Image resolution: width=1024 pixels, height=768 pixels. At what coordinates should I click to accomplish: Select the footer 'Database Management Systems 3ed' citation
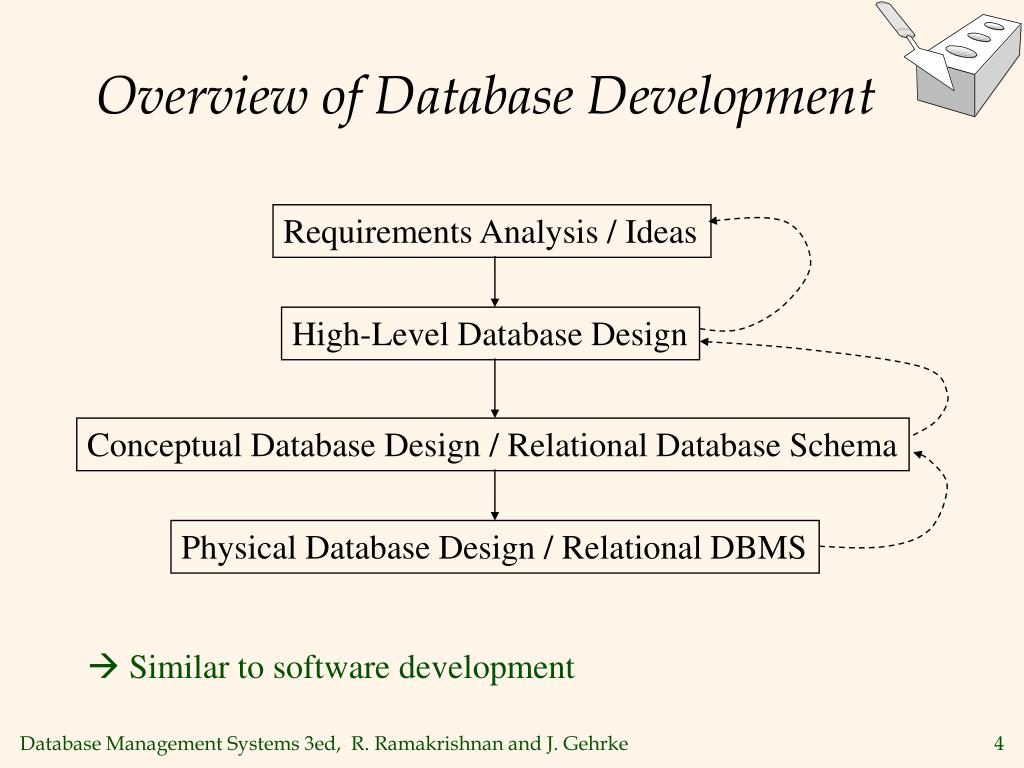[x=324, y=744]
